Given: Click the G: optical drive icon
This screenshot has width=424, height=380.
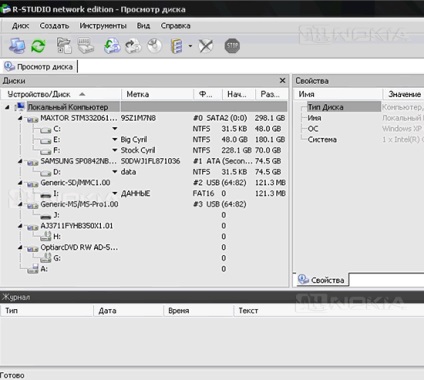Looking at the screenshot, I should pos(46,258).
